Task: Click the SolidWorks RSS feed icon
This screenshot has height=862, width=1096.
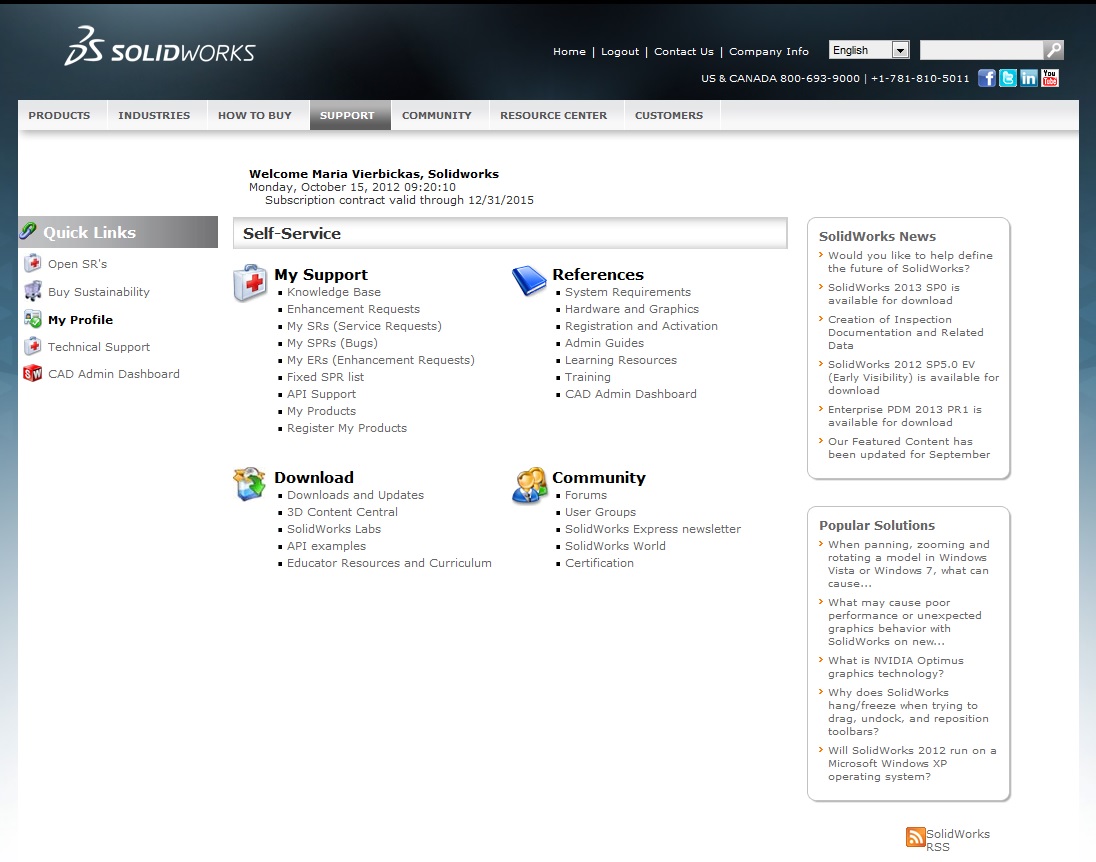Action: pyautogui.click(x=915, y=837)
